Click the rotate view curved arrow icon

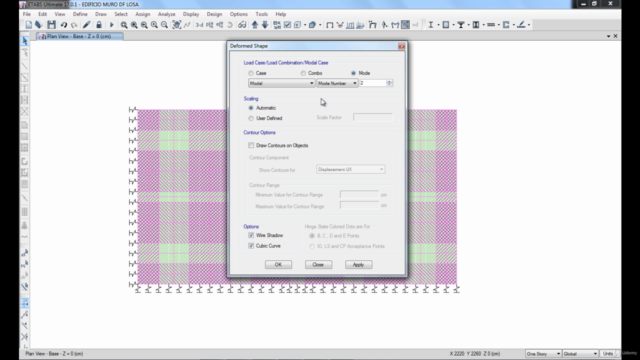coord(230,25)
